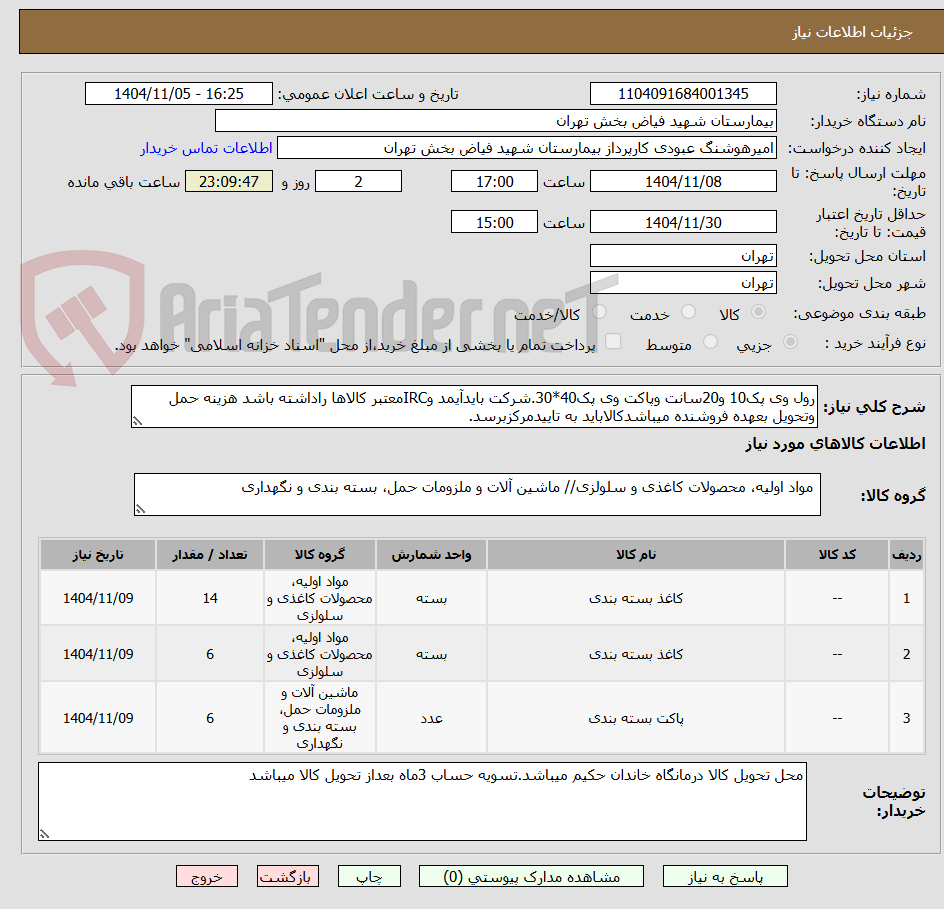Click the اطلاعات کالاهای مورد نیاز heading
944x909 pixels.
click(x=835, y=444)
